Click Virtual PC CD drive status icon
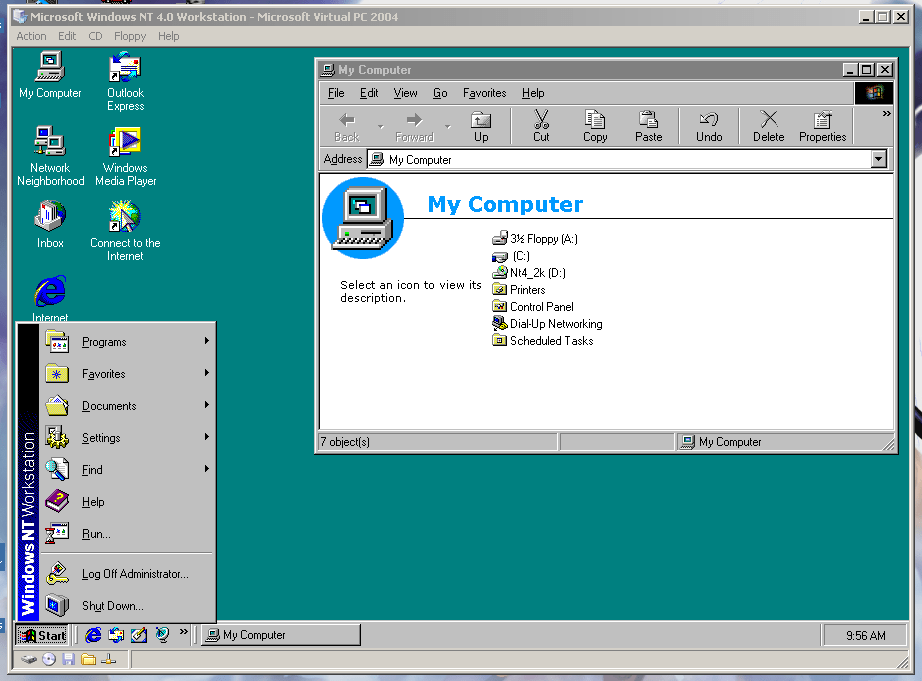Screen dimensions: 922x681 click(x=49, y=659)
